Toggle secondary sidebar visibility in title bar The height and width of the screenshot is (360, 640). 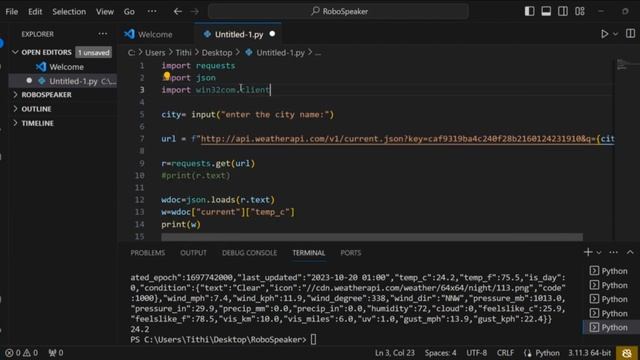(x=563, y=11)
